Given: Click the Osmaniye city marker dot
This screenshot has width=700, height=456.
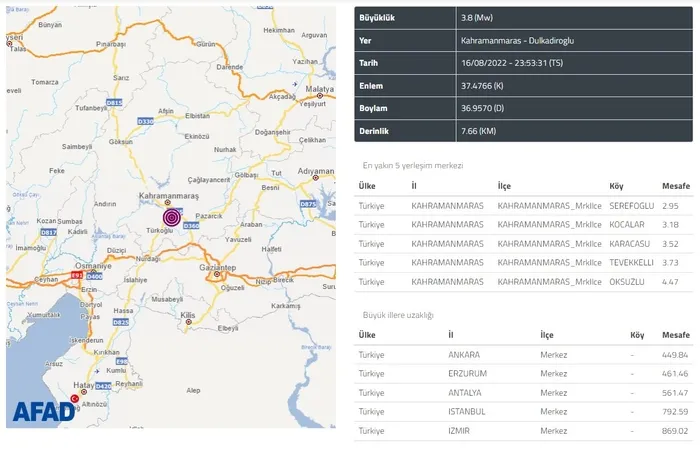Looking at the screenshot, I should (93, 272).
